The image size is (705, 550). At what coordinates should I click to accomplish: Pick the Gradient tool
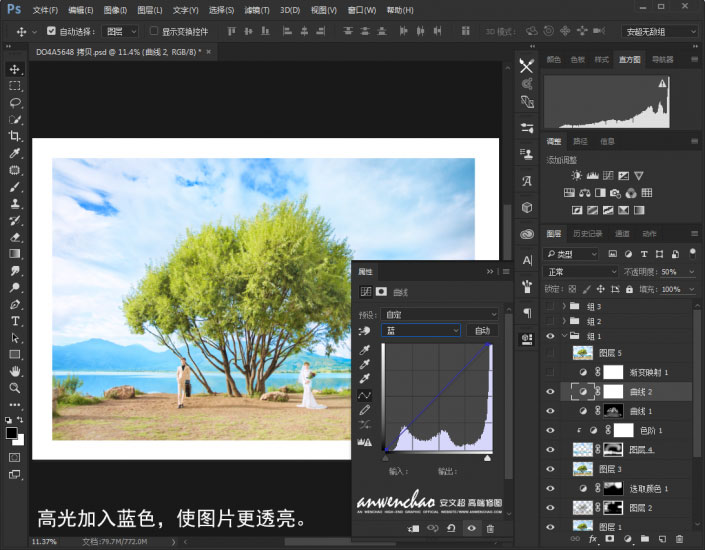pyautogui.click(x=14, y=254)
